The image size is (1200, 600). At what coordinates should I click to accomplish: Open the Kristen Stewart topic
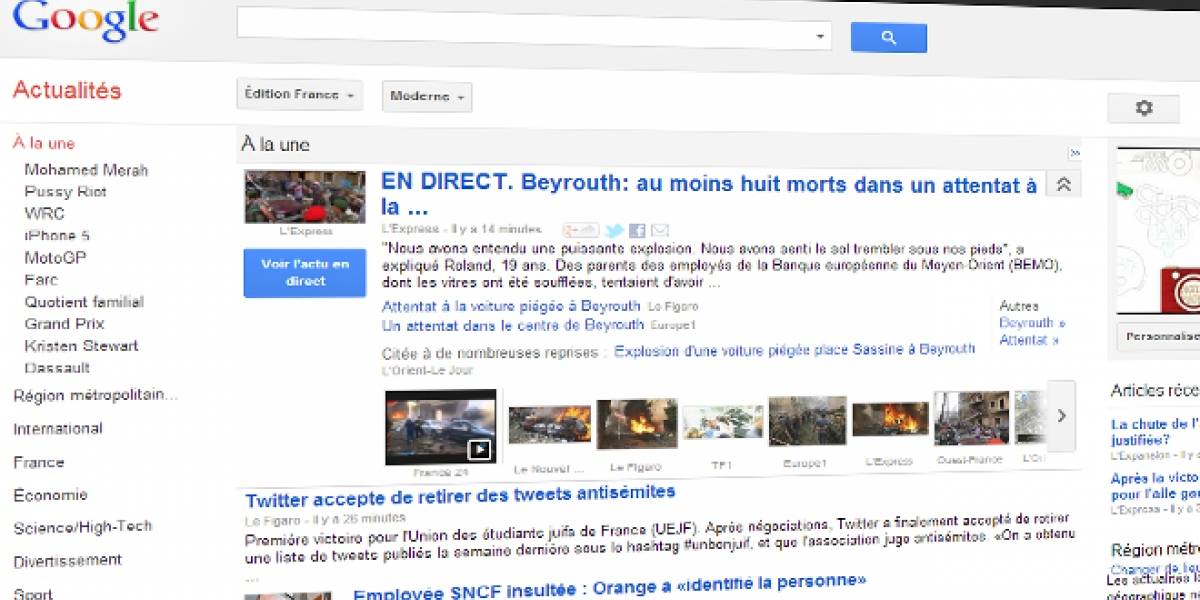click(82, 346)
